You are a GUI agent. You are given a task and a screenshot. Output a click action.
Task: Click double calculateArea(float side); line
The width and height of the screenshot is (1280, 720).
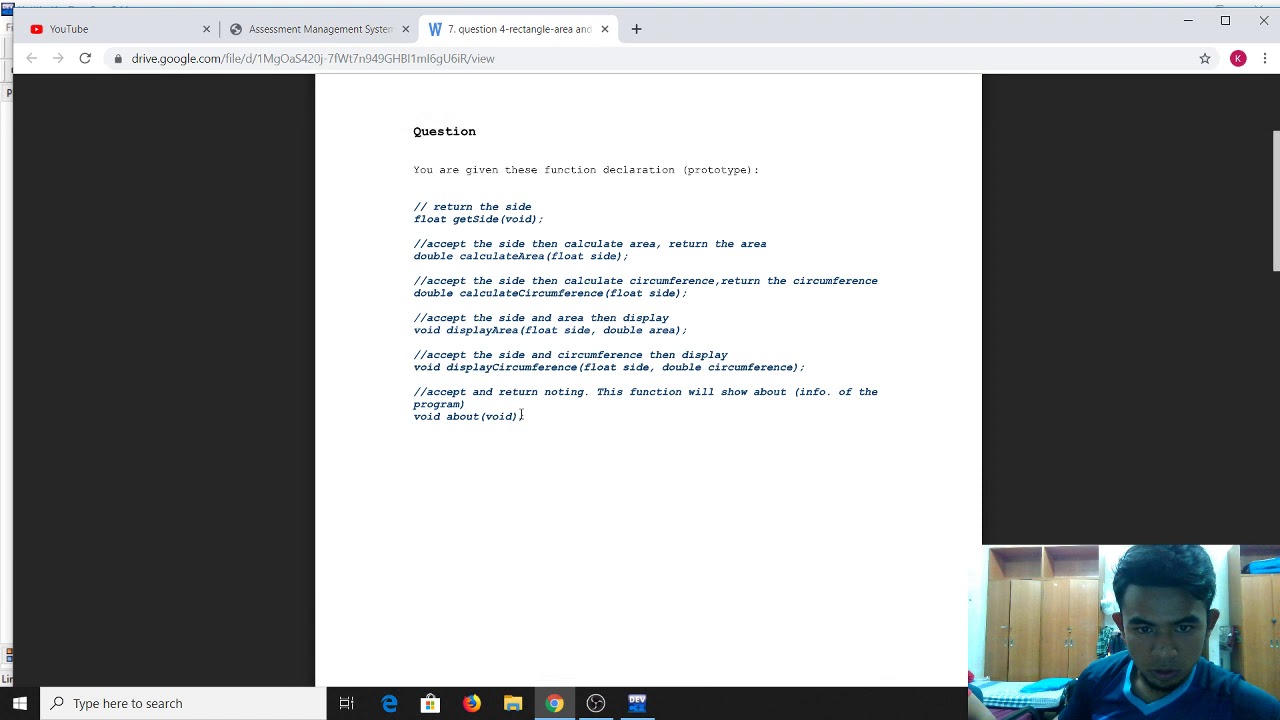pyautogui.click(x=521, y=256)
